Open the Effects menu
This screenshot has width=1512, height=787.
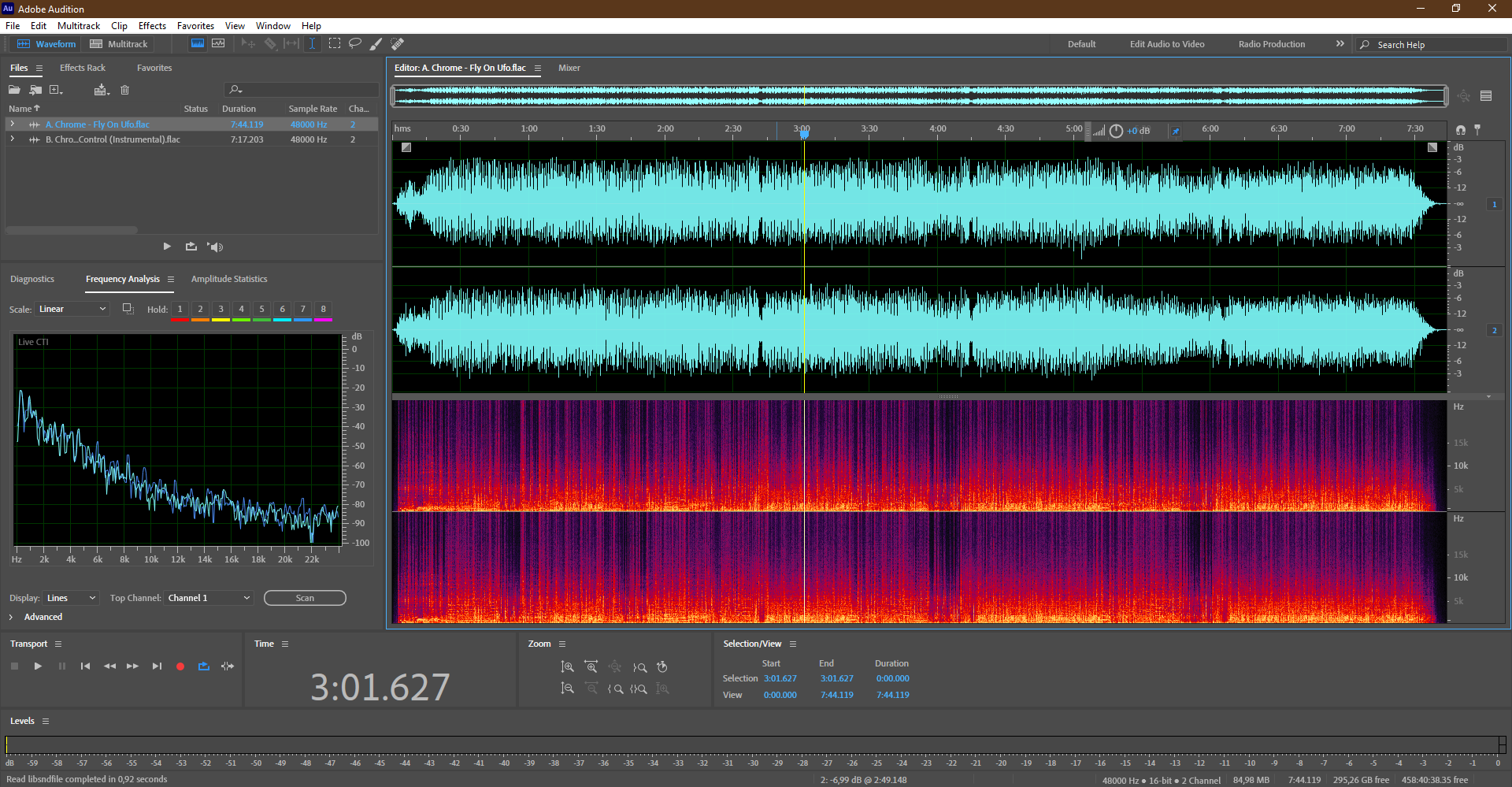(x=152, y=26)
